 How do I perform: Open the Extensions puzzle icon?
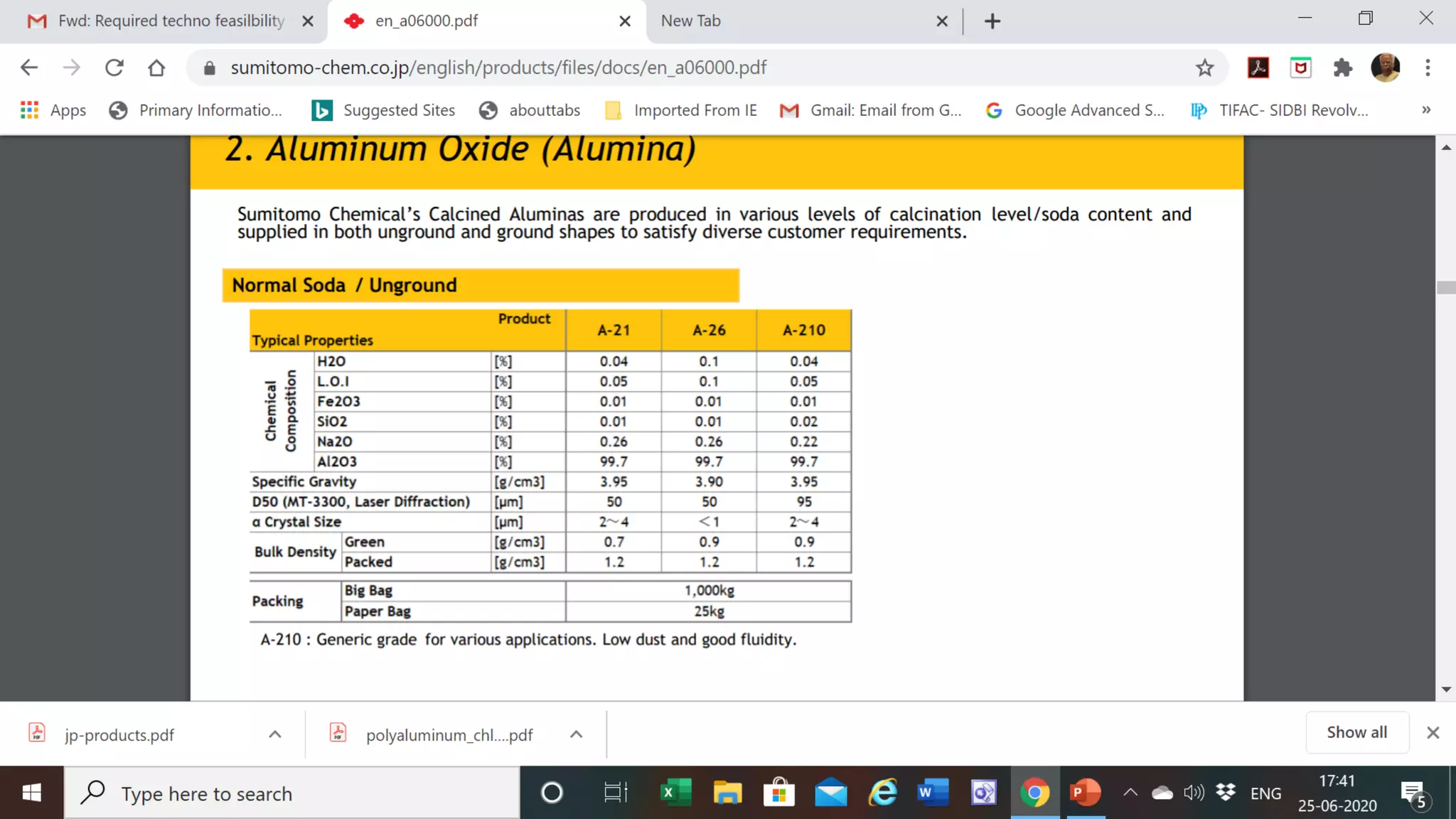click(x=1342, y=68)
